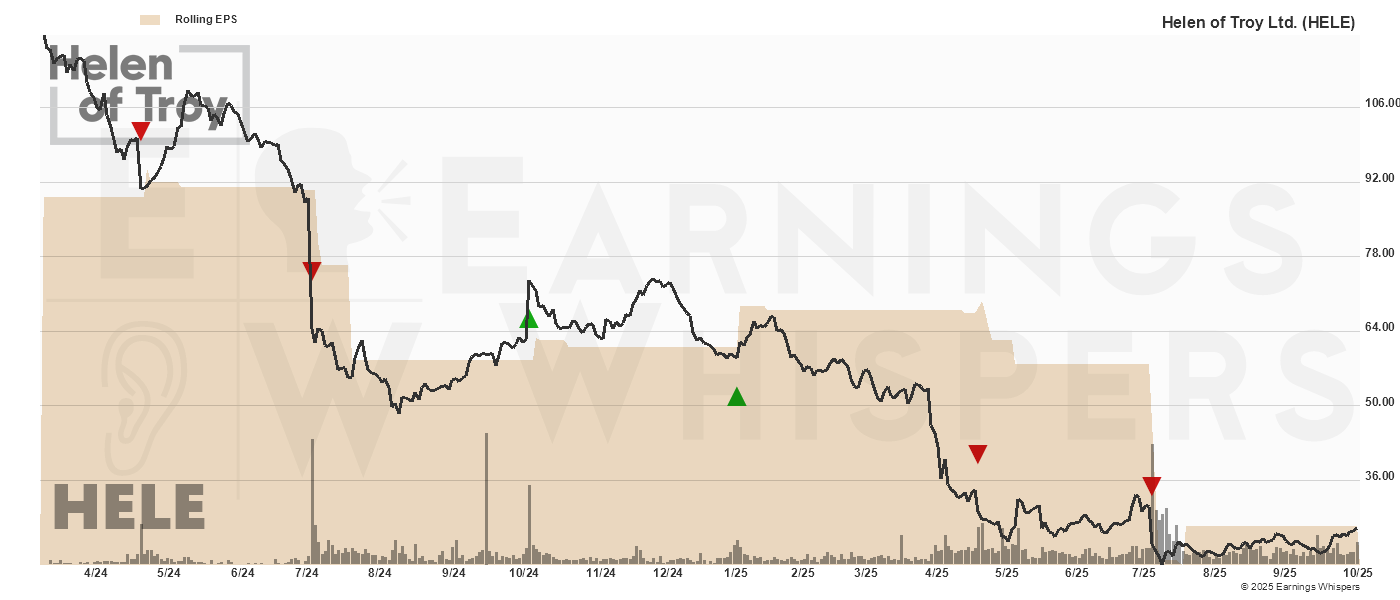Click the 10/25 date axis label
The image size is (1400, 600).
click(1356, 573)
